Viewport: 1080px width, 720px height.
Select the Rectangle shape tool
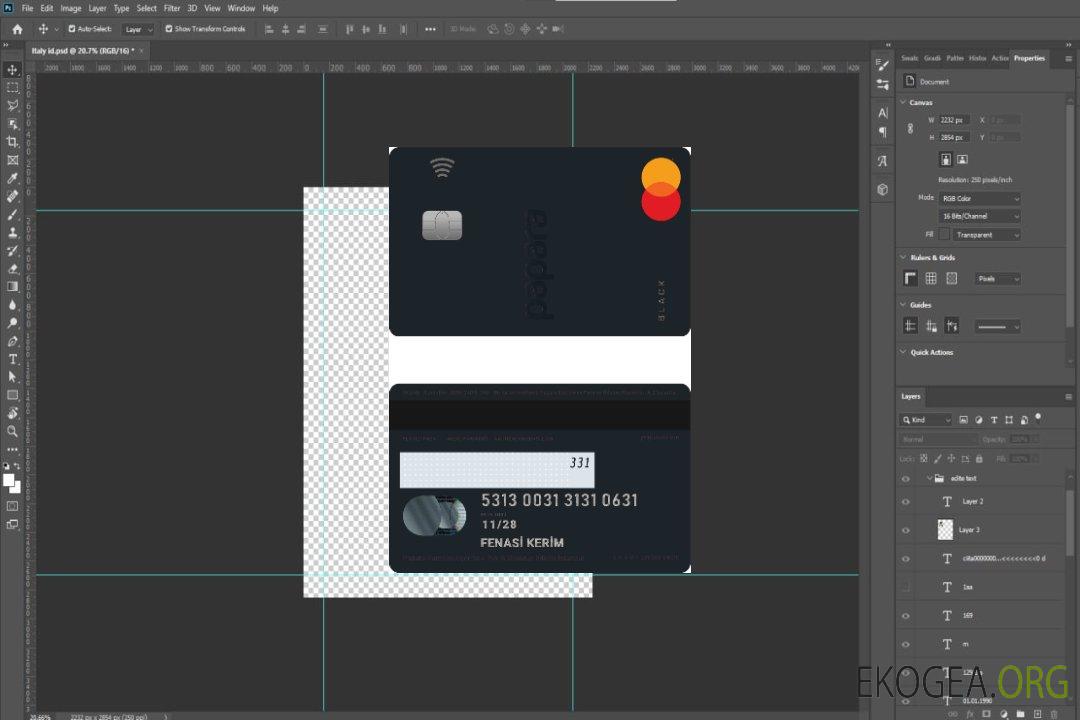(x=12, y=395)
